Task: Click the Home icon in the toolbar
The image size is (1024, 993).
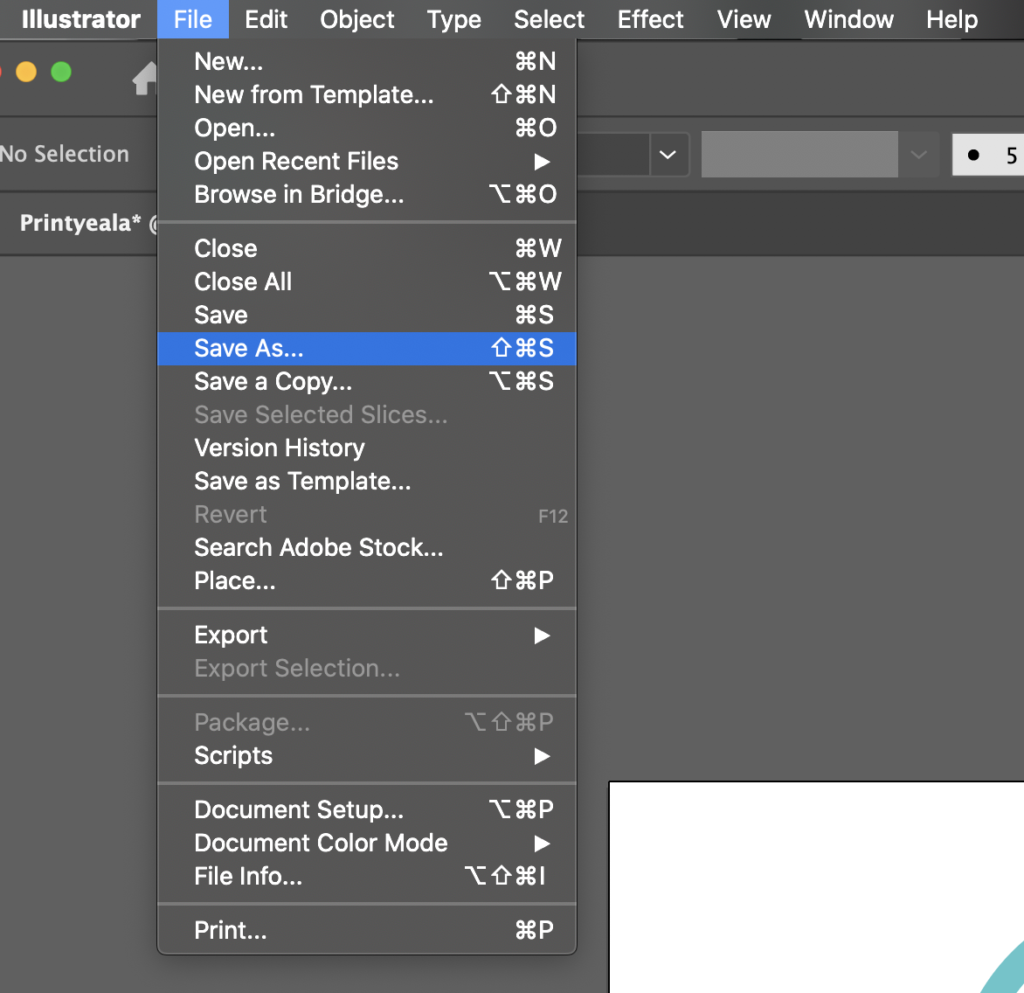Action: [x=146, y=77]
